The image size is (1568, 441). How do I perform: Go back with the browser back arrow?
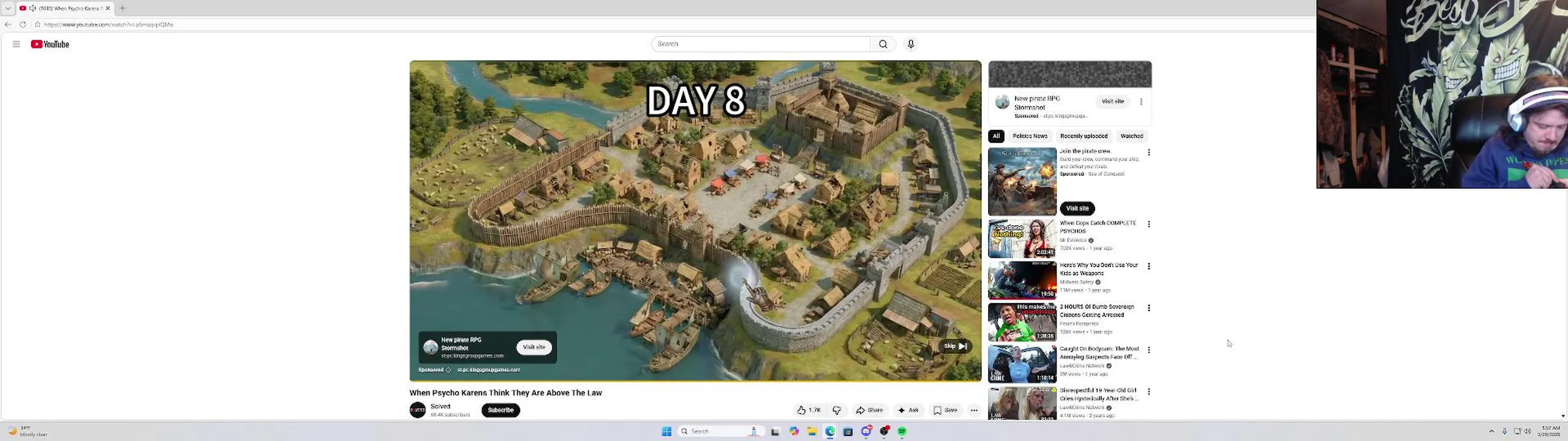[x=8, y=24]
